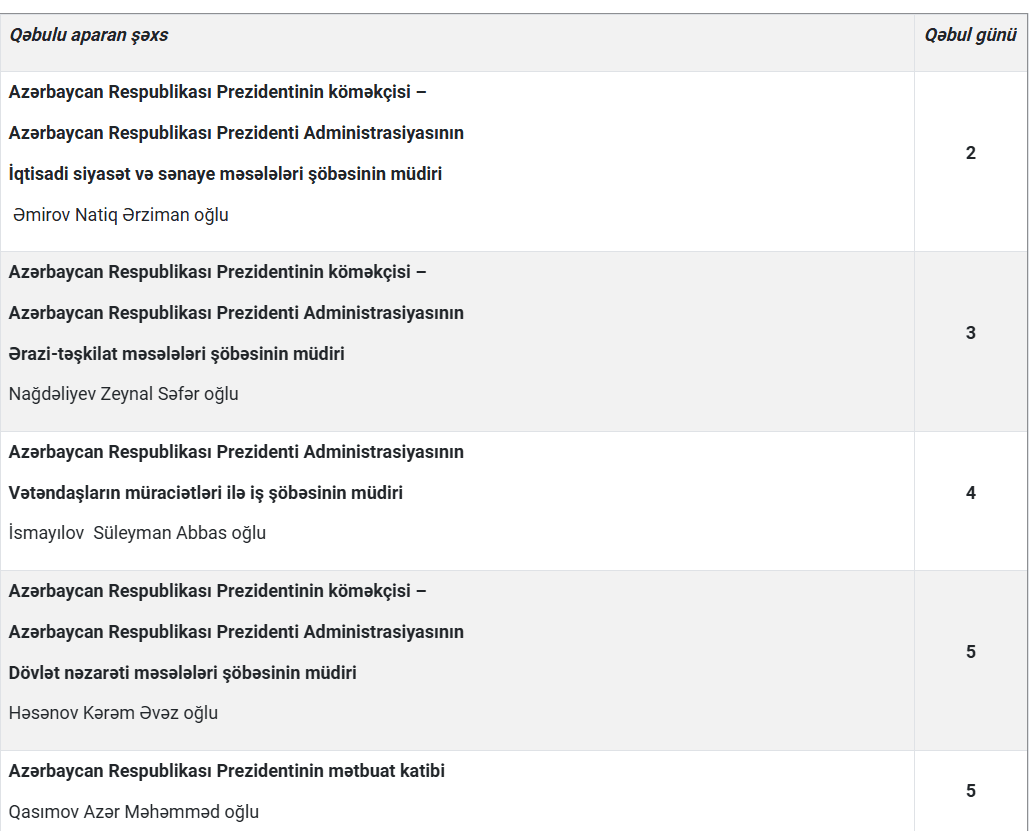Select the name Həsənov Kərəm Əvəz oğlu
Image resolution: width=1031 pixels, height=831 pixels.
(x=113, y=713)
